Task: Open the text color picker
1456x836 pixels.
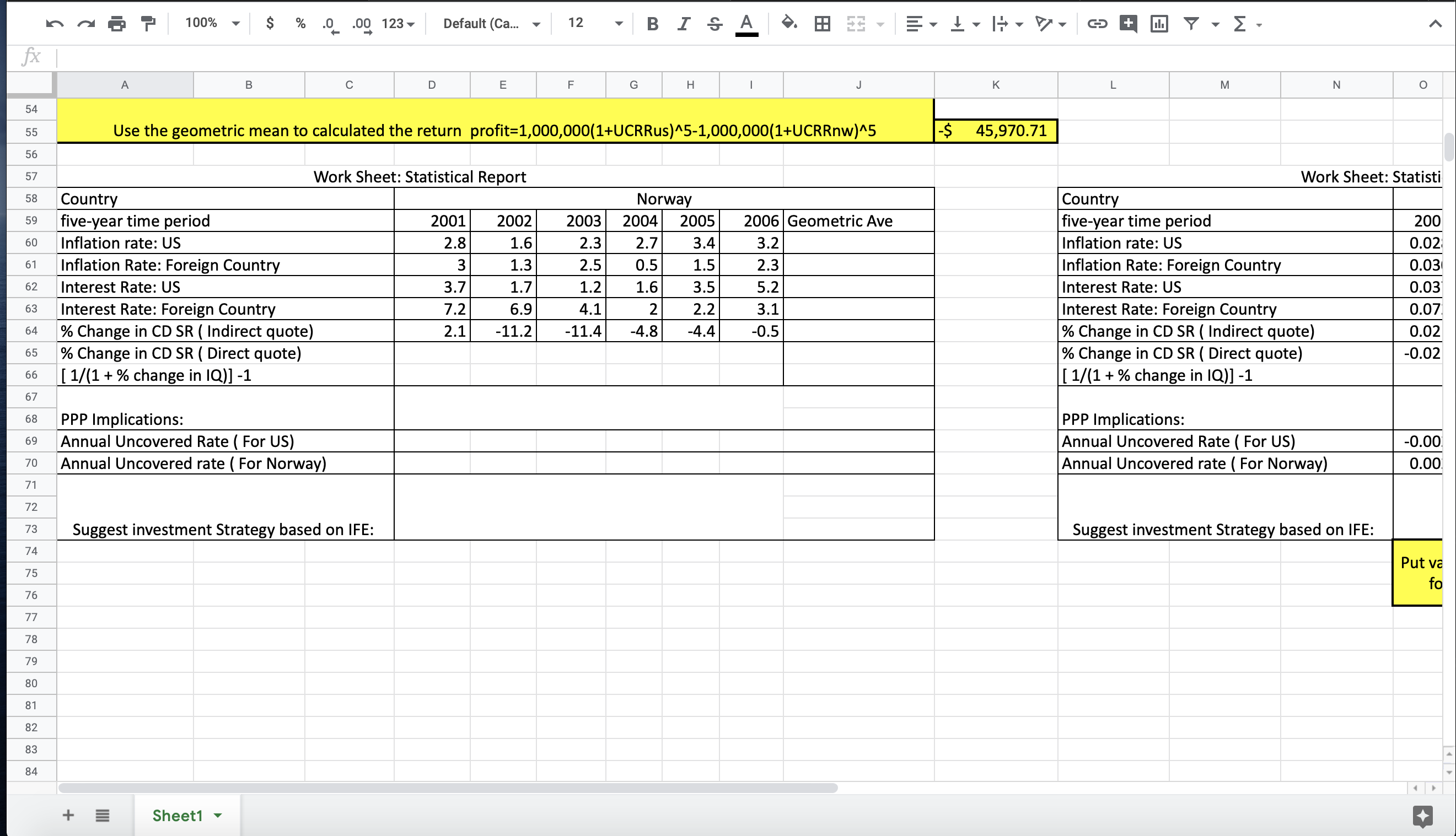Action: [x=746, y=24]
